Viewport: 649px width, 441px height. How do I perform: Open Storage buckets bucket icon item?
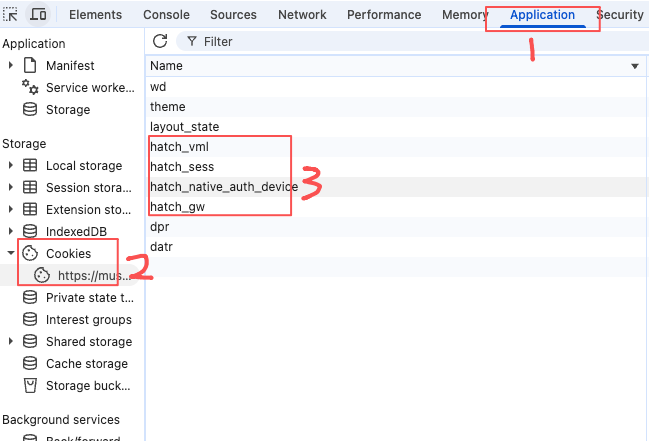coord(30,386)
